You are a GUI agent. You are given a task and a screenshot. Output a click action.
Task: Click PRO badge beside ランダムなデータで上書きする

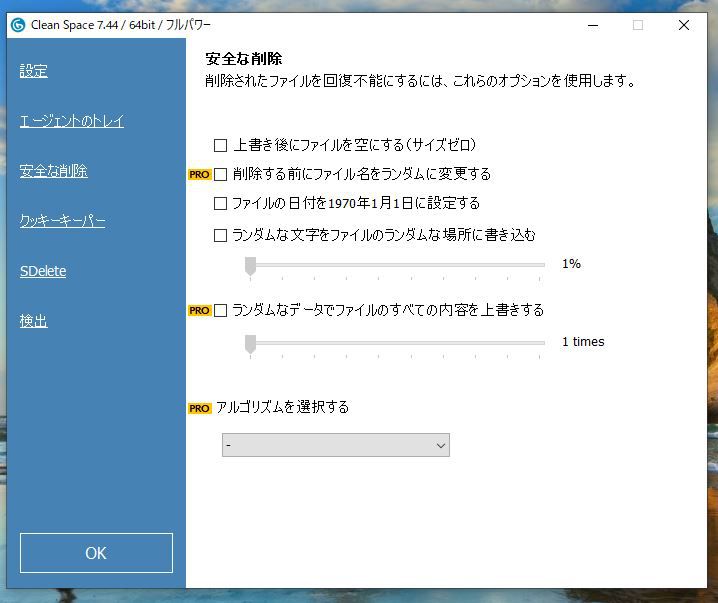[200, 310]
